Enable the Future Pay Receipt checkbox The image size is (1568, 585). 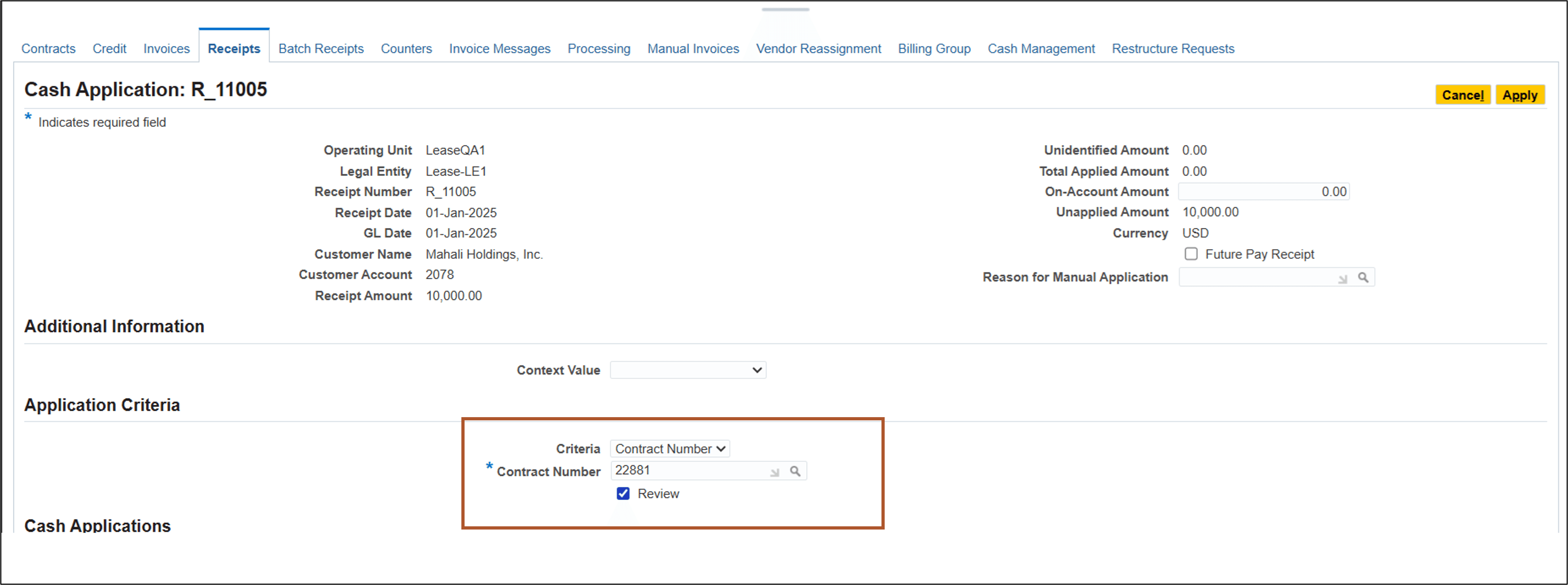coord(1191,254)
